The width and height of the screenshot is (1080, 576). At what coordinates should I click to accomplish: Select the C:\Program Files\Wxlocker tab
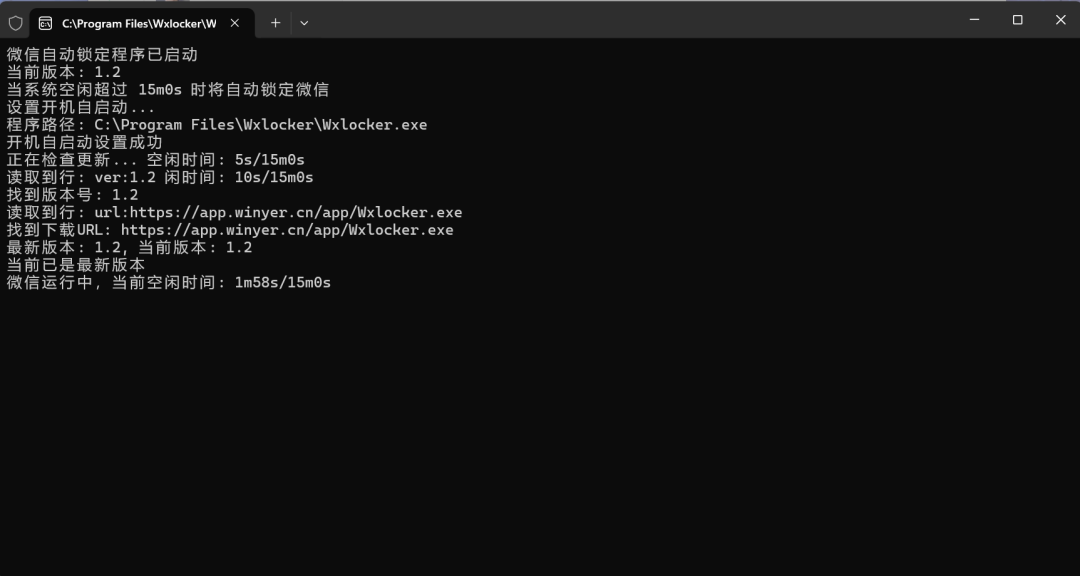[x=143, y=23]
